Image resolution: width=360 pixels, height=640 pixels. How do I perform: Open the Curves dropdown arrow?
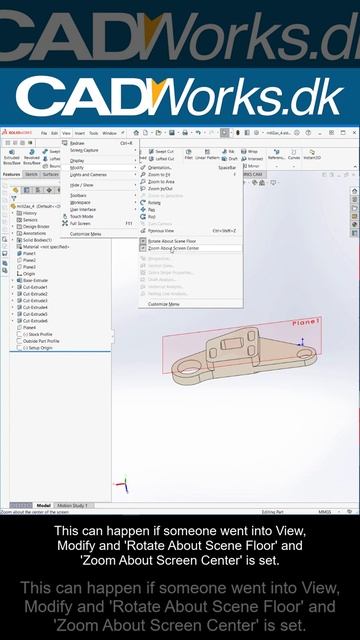tap(293, 167)
